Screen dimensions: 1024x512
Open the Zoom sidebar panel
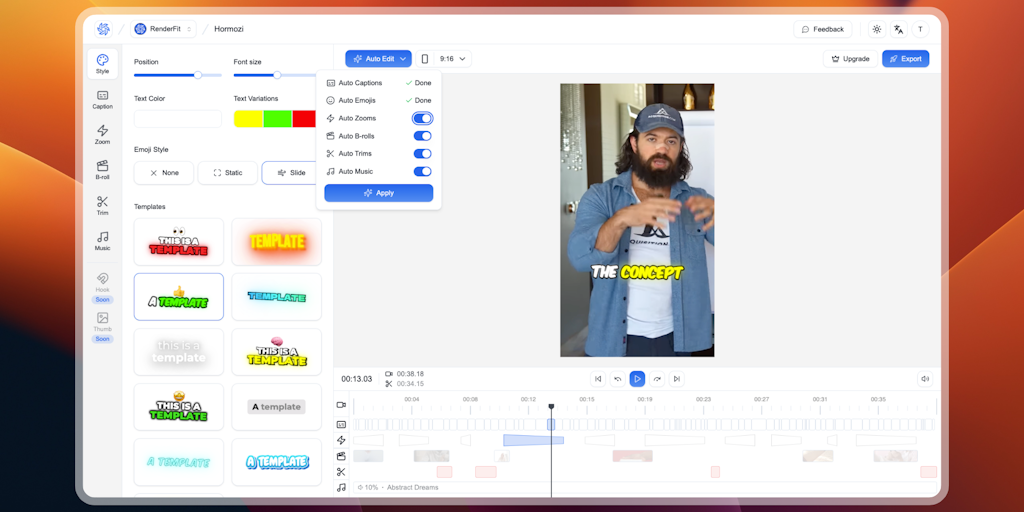tap(103, 135)
